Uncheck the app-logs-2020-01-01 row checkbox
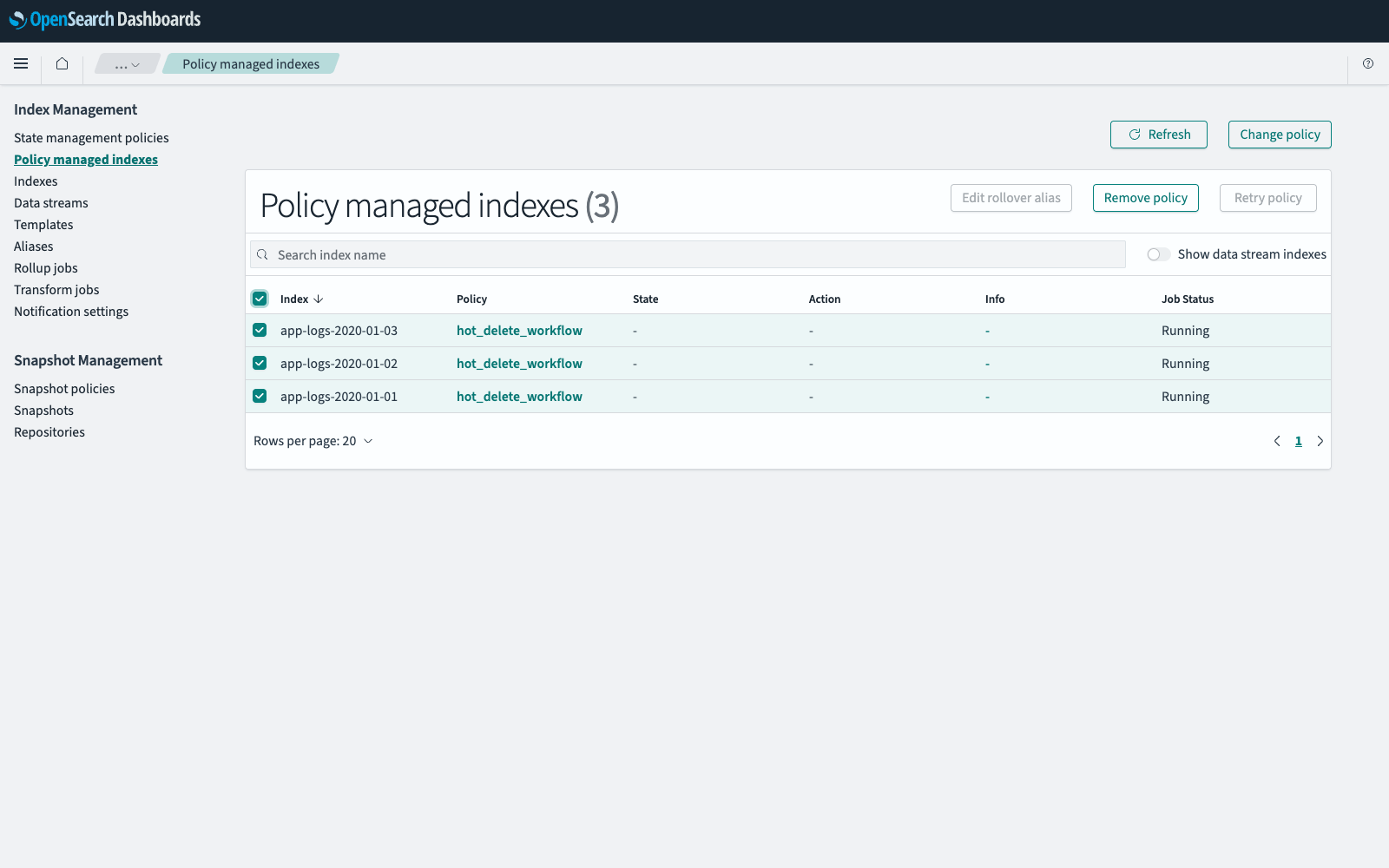1389x868 pixels. [x=260, y=396]
